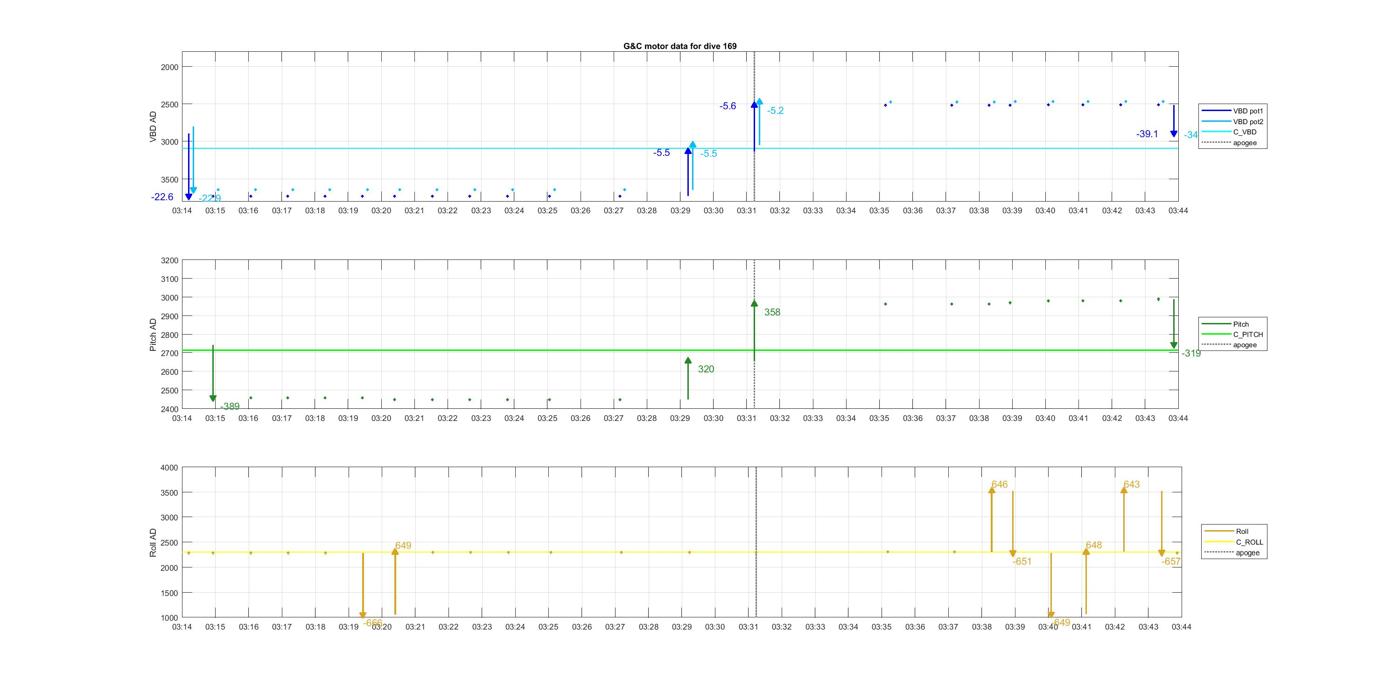Click the "-389" pitch annotation

[230, 406]
